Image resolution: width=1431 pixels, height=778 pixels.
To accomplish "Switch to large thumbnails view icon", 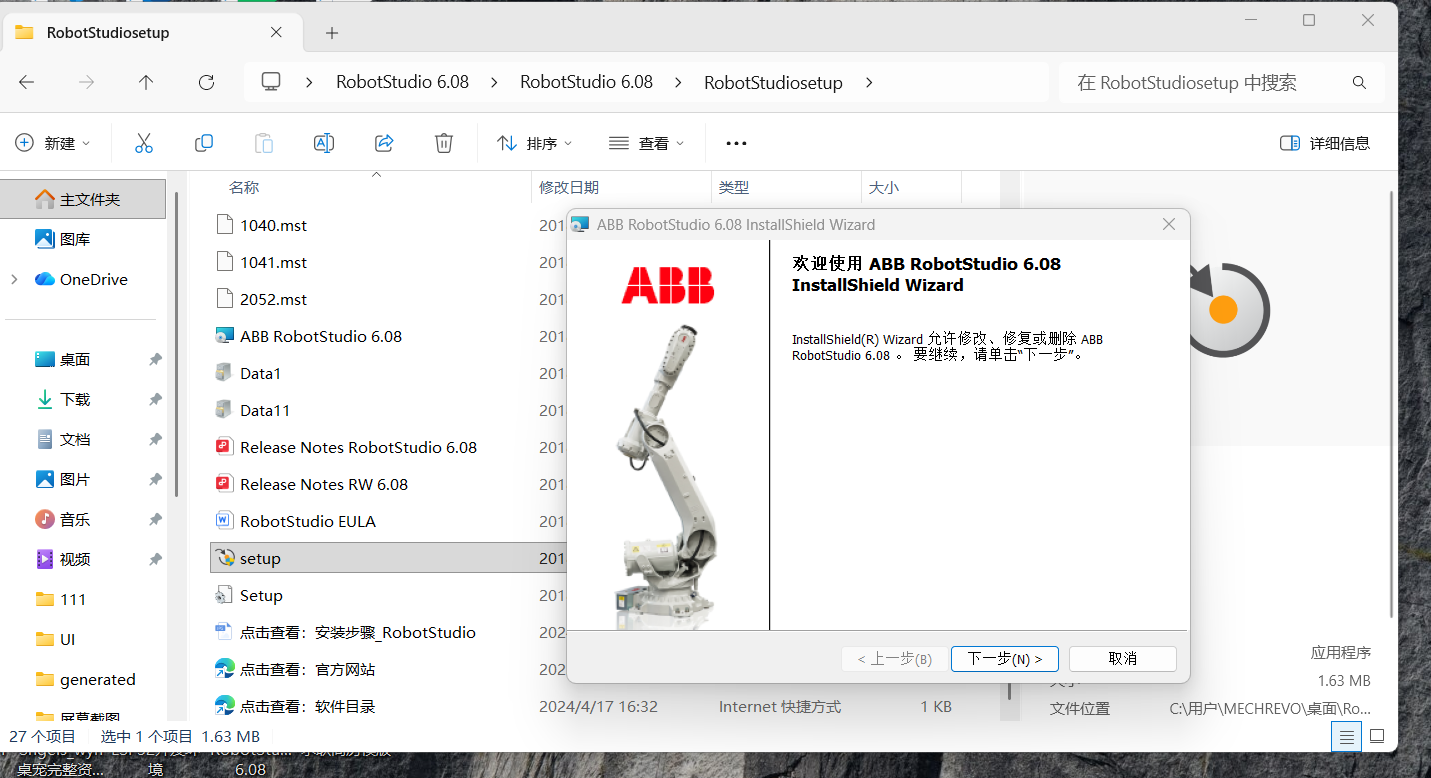I will coord(1377,737).
